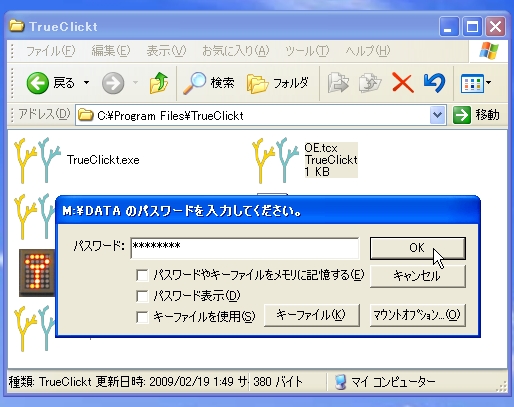Click the キャンセル button
Screen dimensions: 514x407
pyautogui.click(x=418, y=276)
